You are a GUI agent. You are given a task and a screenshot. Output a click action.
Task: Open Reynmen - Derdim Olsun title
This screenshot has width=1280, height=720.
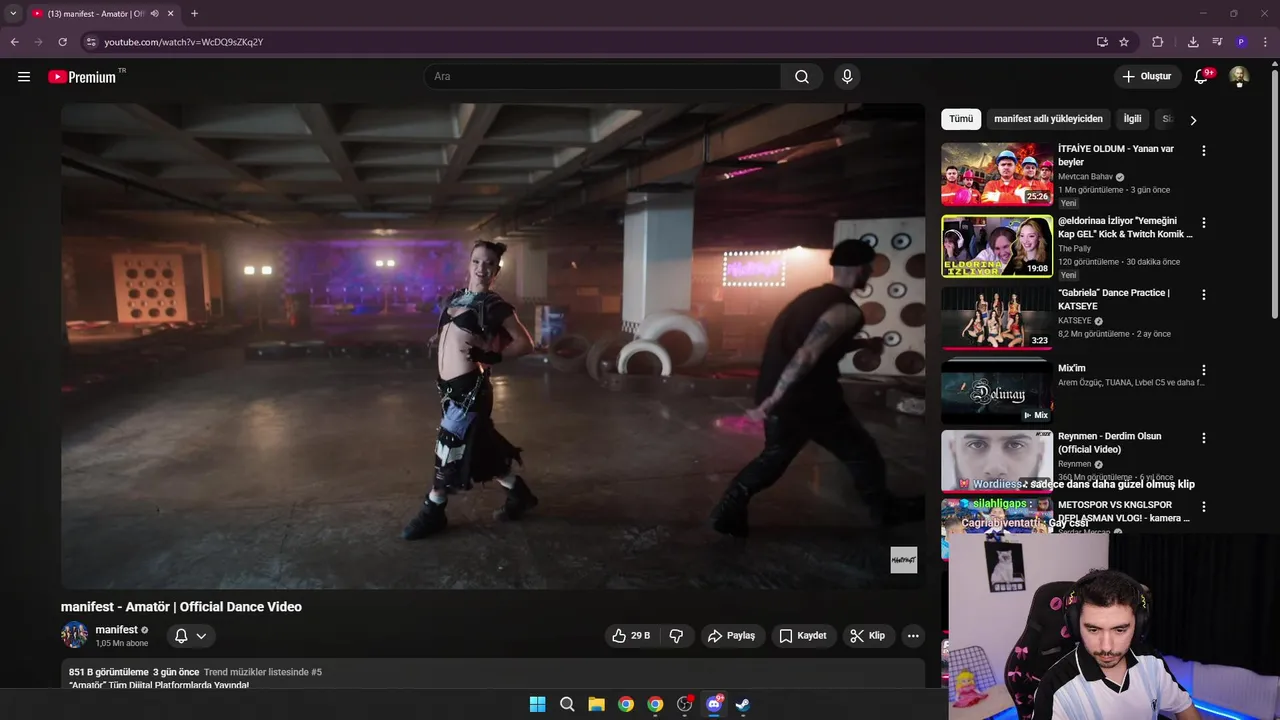coord(1110,443)
